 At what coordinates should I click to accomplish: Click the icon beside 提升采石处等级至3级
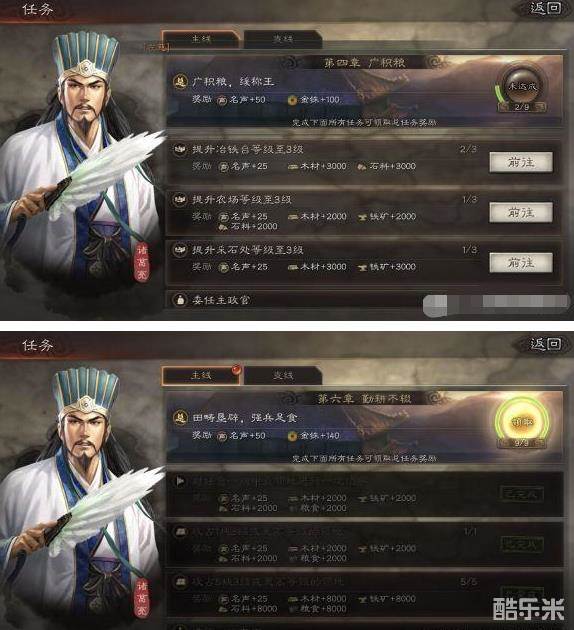pos(180,250)
